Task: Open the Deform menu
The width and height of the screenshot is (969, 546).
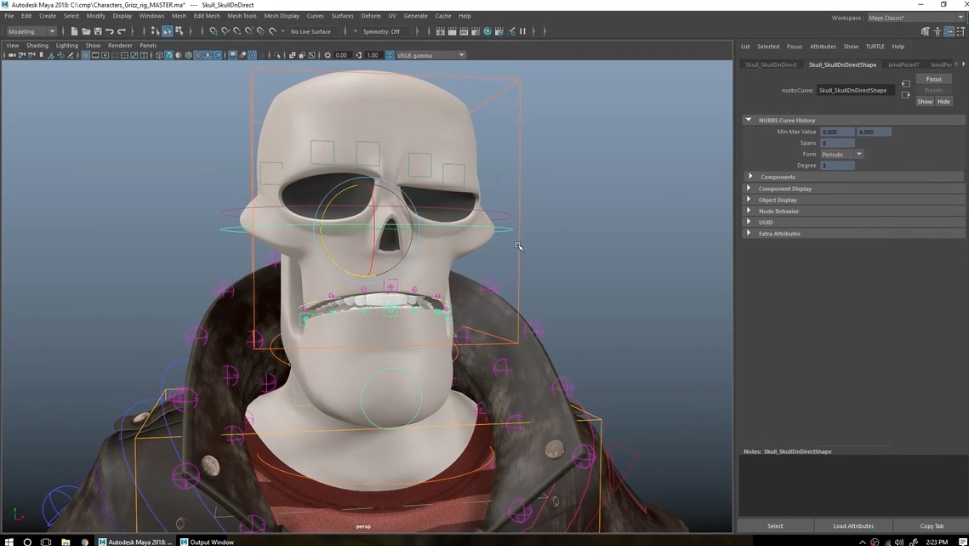Action: (x=371, y=16)
